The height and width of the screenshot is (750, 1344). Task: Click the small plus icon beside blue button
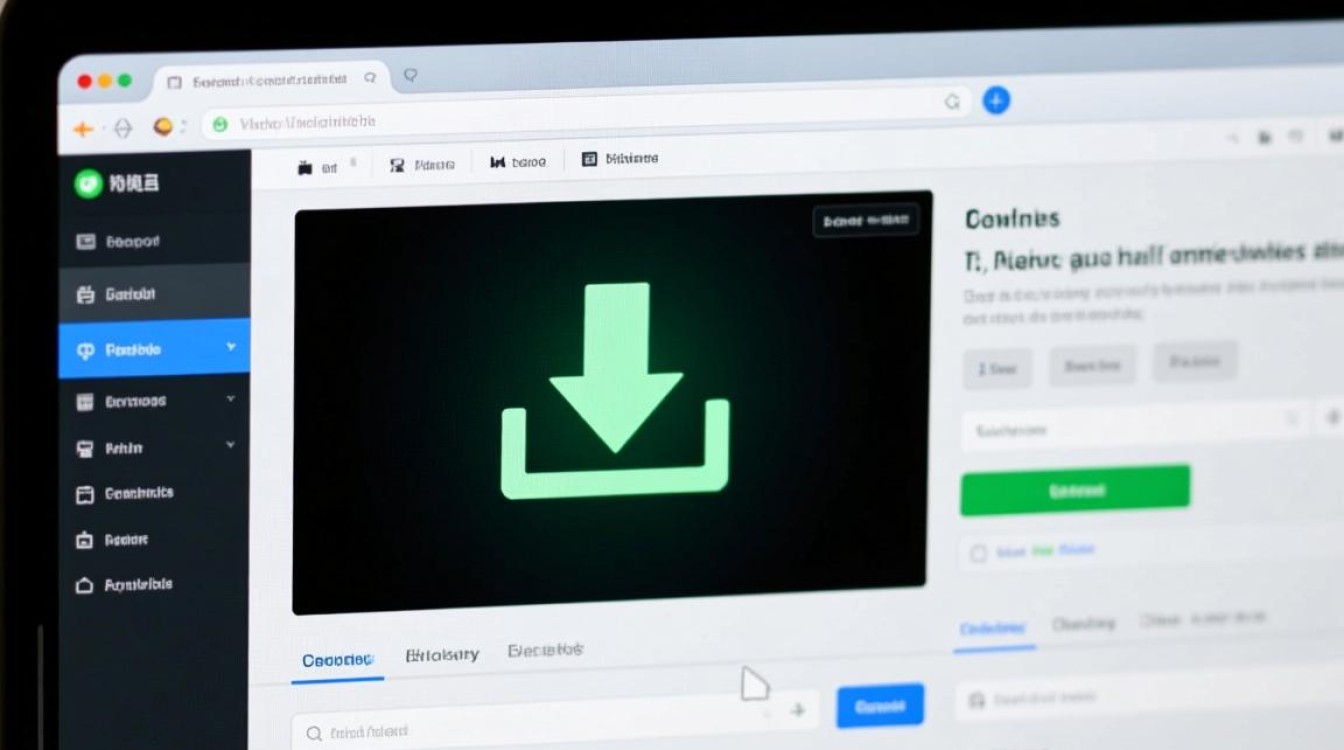click(797, 710)
